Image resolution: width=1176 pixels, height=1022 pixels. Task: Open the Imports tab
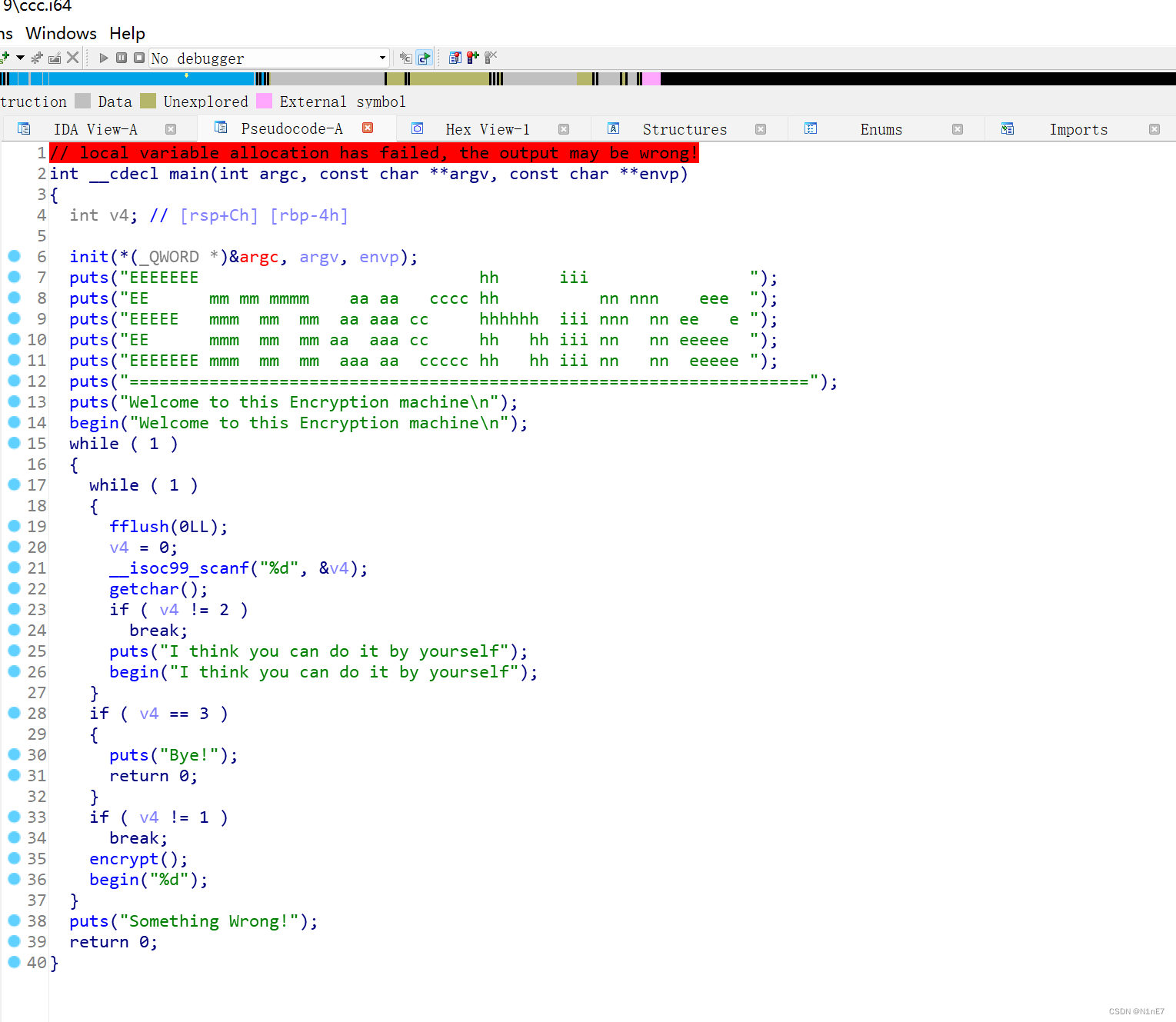point(1079,129)
